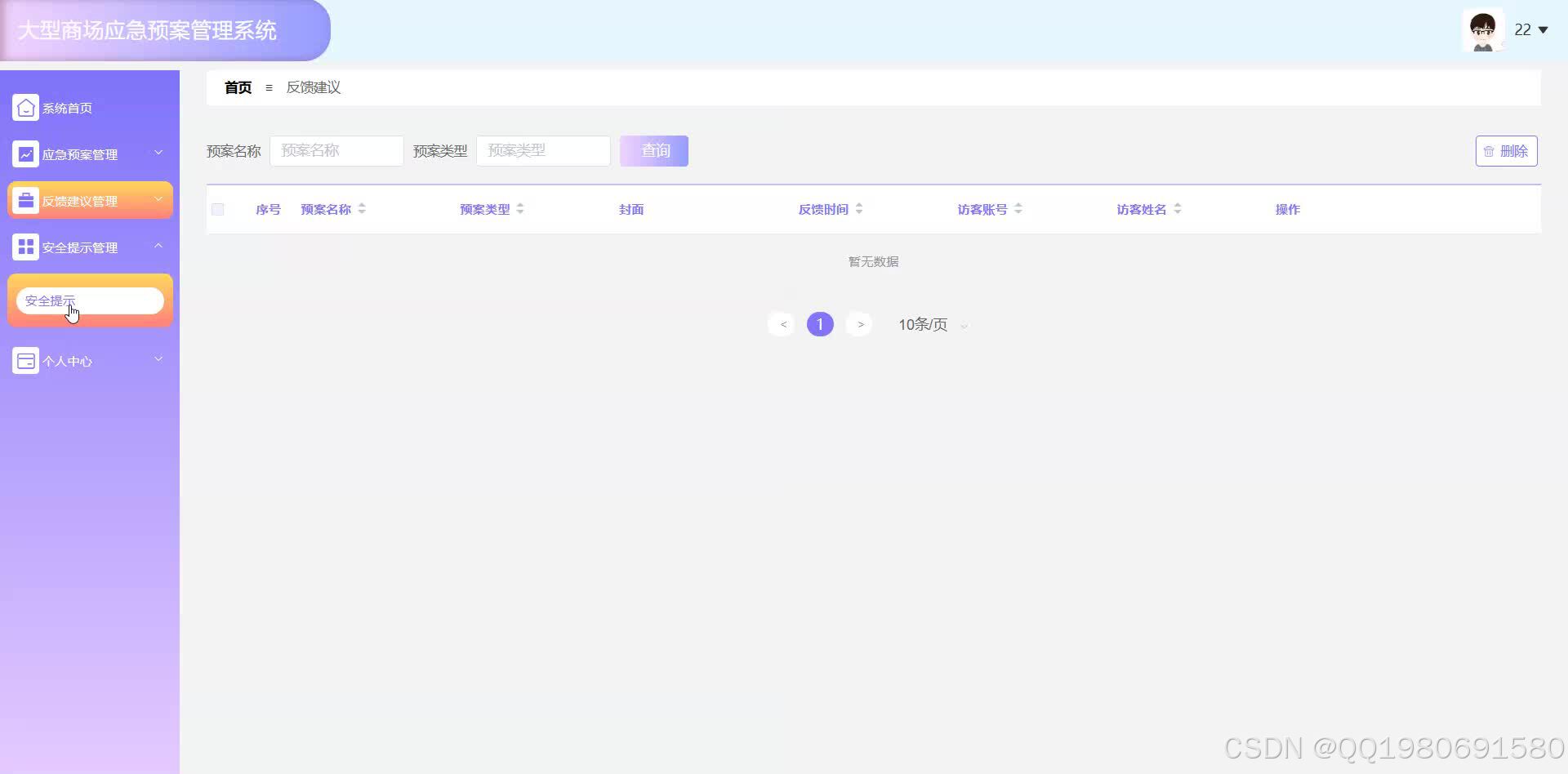Click the 预案名称 input field
Viewport: 1568px width, 774px height.
(336, 150)
